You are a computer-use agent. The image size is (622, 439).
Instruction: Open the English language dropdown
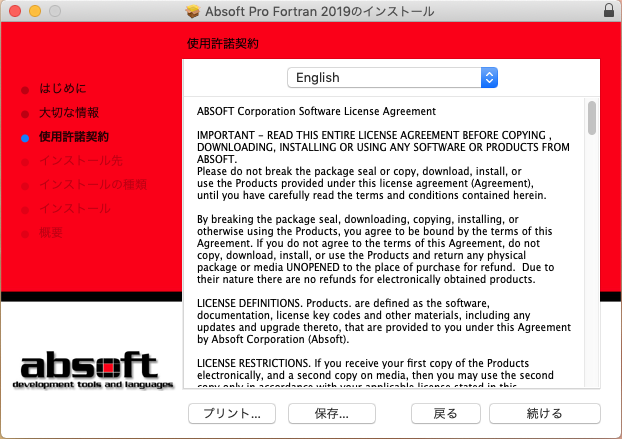(x=392, y=77)
